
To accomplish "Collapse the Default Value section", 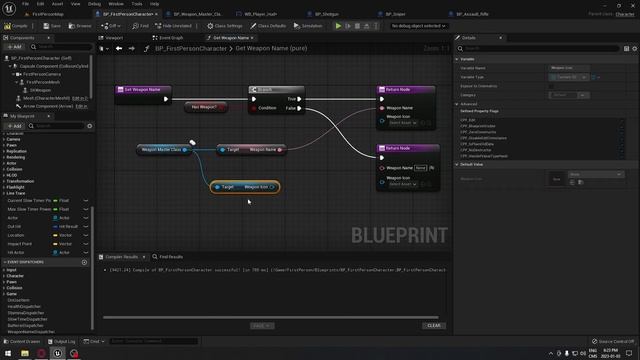I will [x=457, y=164].
